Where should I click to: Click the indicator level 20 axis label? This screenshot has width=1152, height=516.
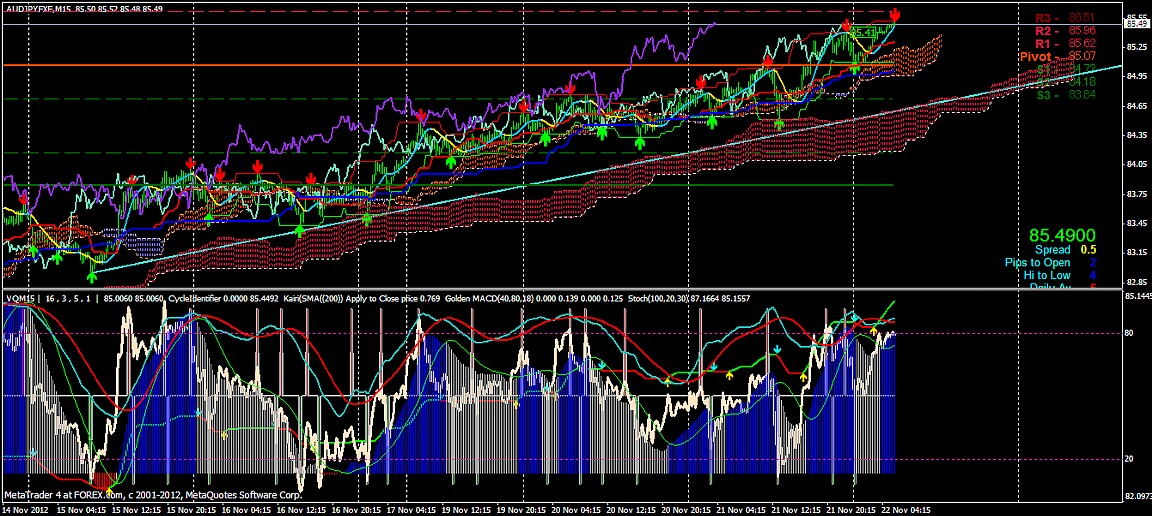pyautogui.click(x=1128, y=459)
